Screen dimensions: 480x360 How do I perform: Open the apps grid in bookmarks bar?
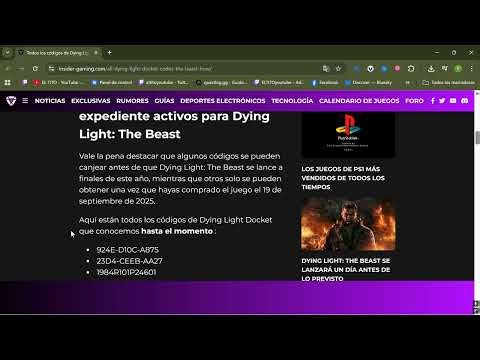(x=7, y=82)
